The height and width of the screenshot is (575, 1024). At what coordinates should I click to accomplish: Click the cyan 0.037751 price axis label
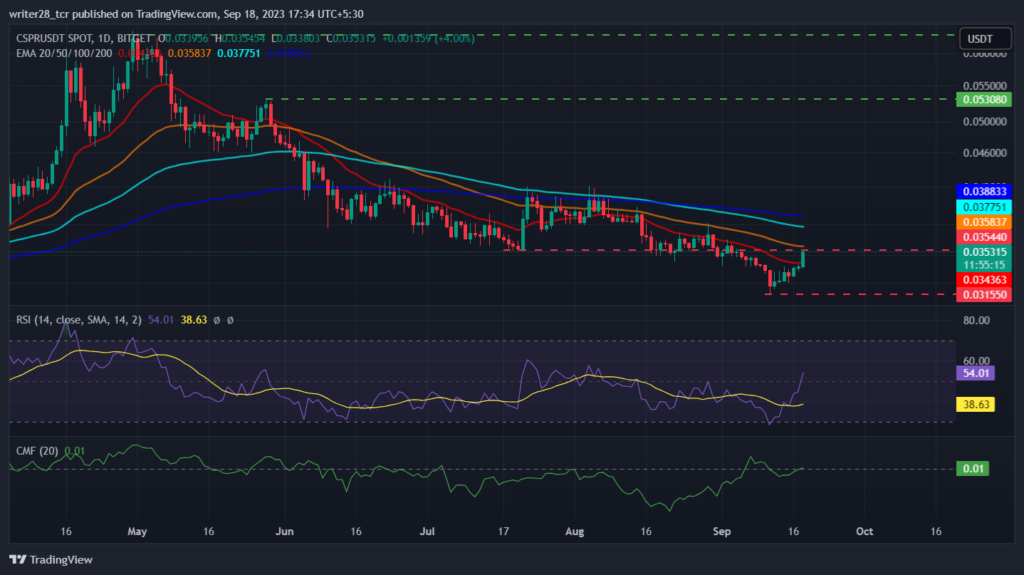[984, 207]
